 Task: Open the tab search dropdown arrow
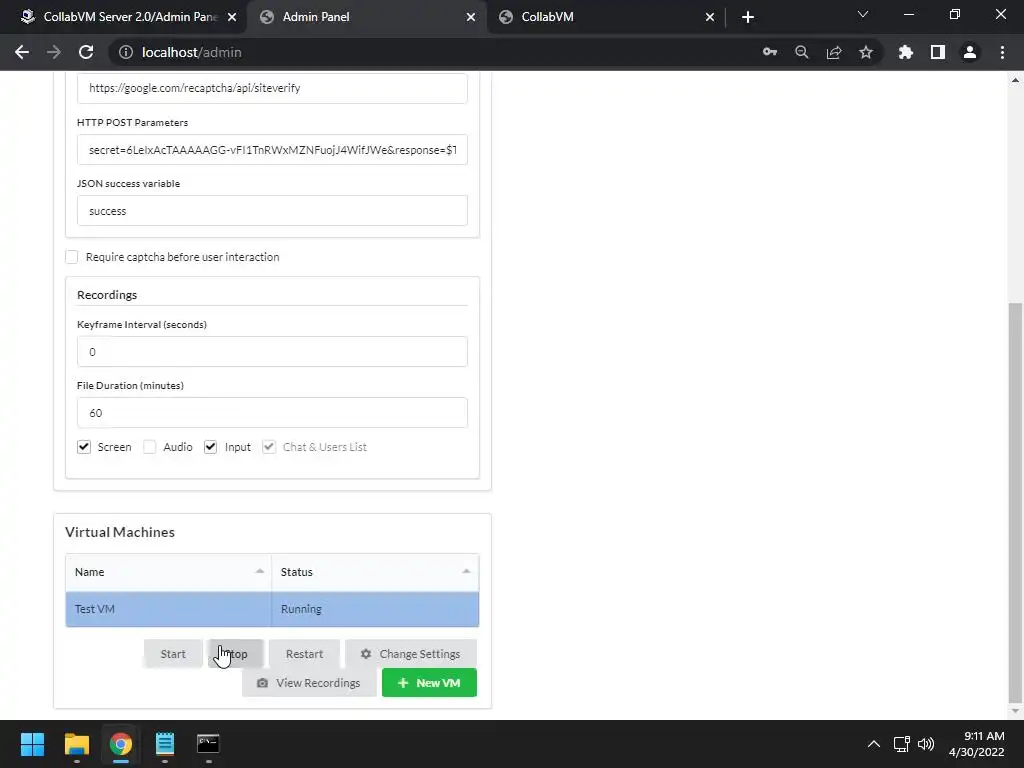pyautogui.click(x=863, y=14)
